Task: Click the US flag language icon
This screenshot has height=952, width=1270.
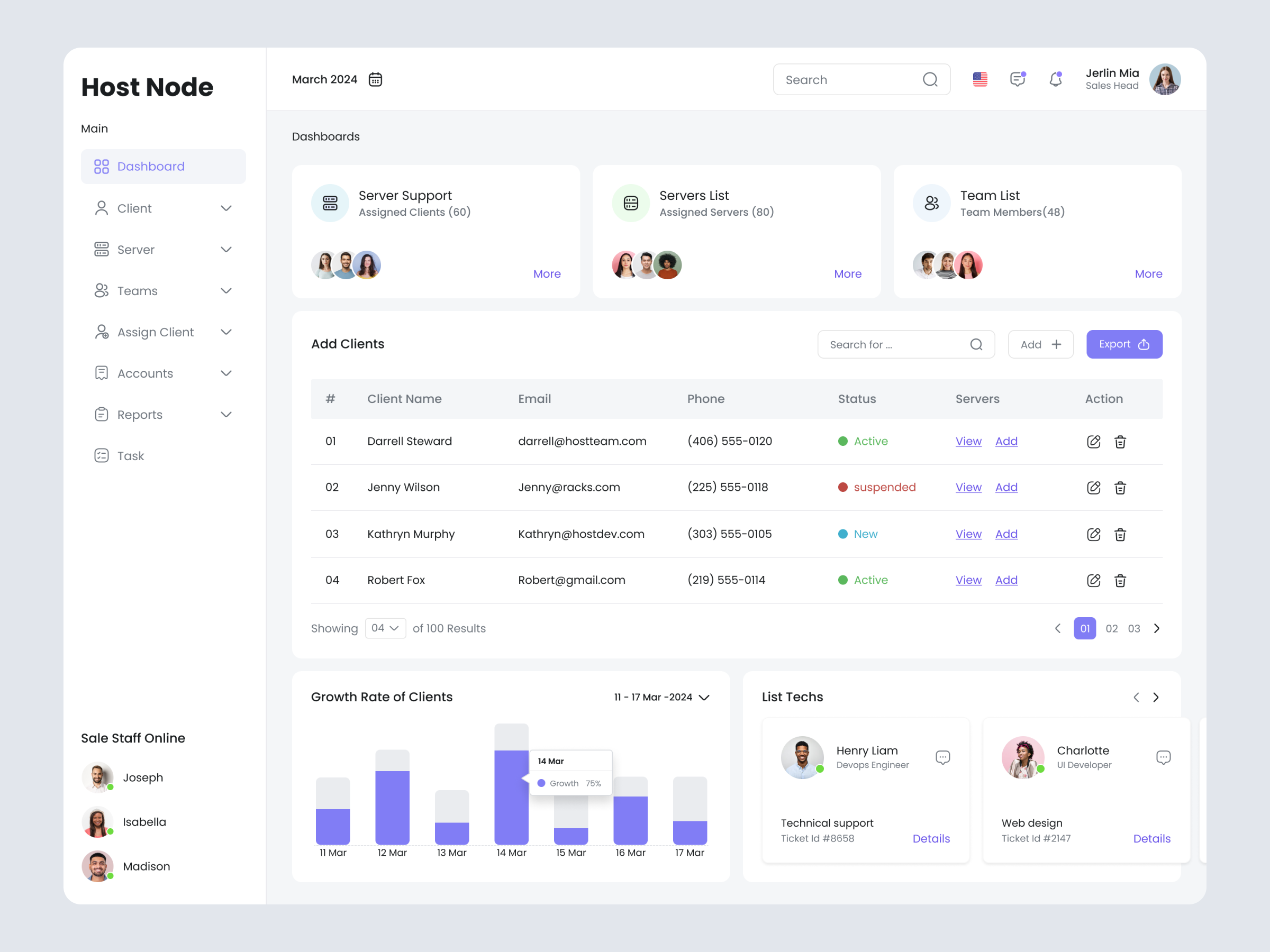Action: coord(979,79)
